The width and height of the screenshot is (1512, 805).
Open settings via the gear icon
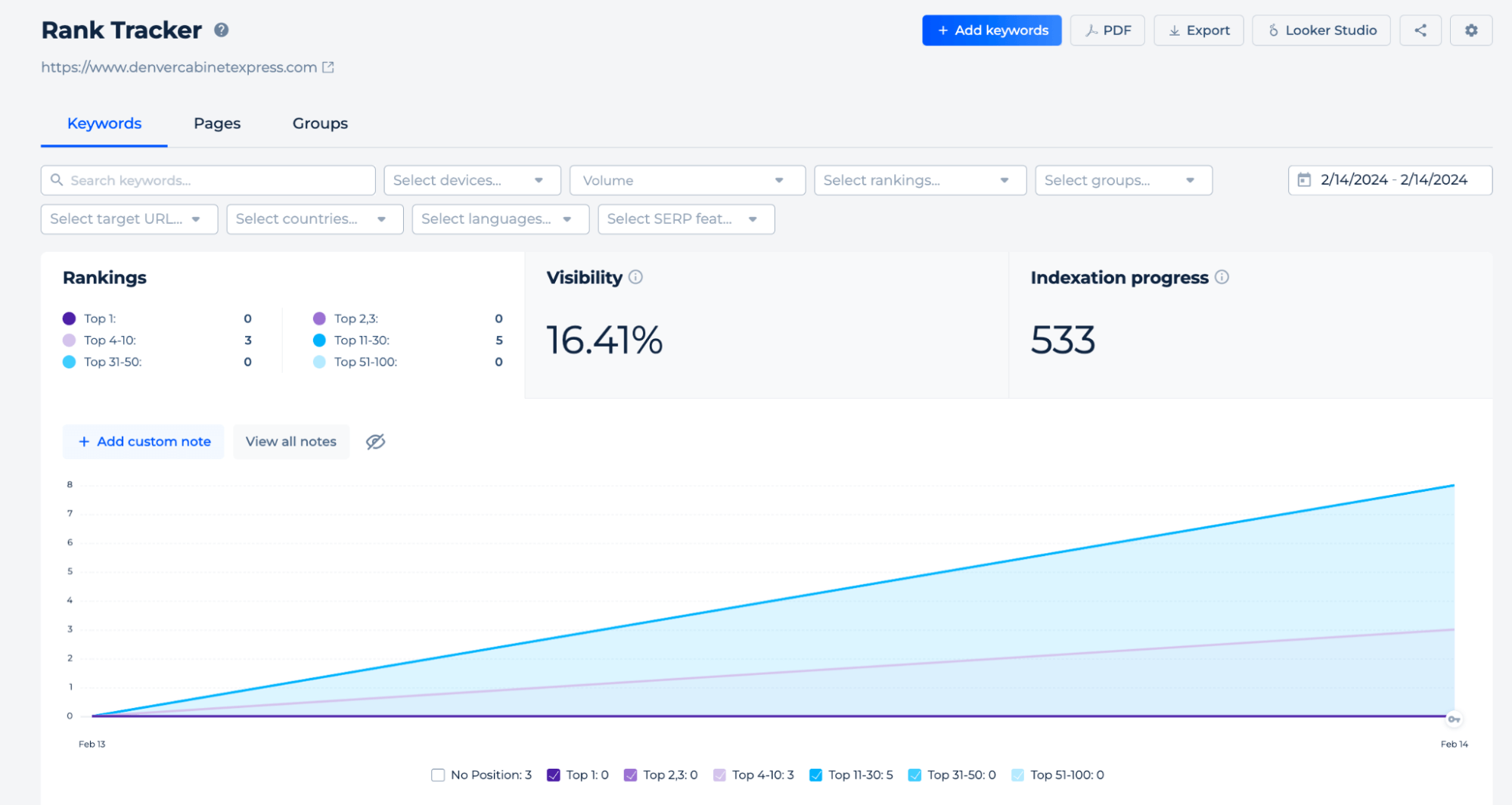point(1470,30)
